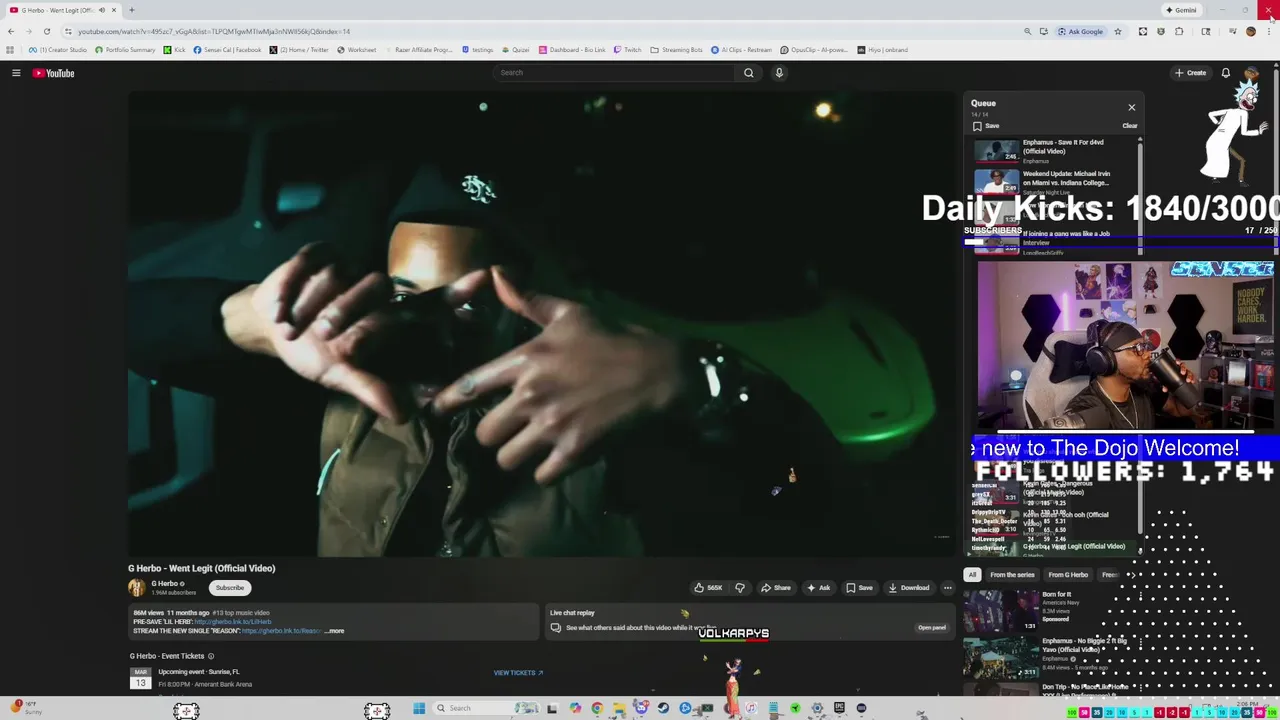Mute the G Herbo browser tab
Viewport: 1280px width, 720px height.
point(101,10)
